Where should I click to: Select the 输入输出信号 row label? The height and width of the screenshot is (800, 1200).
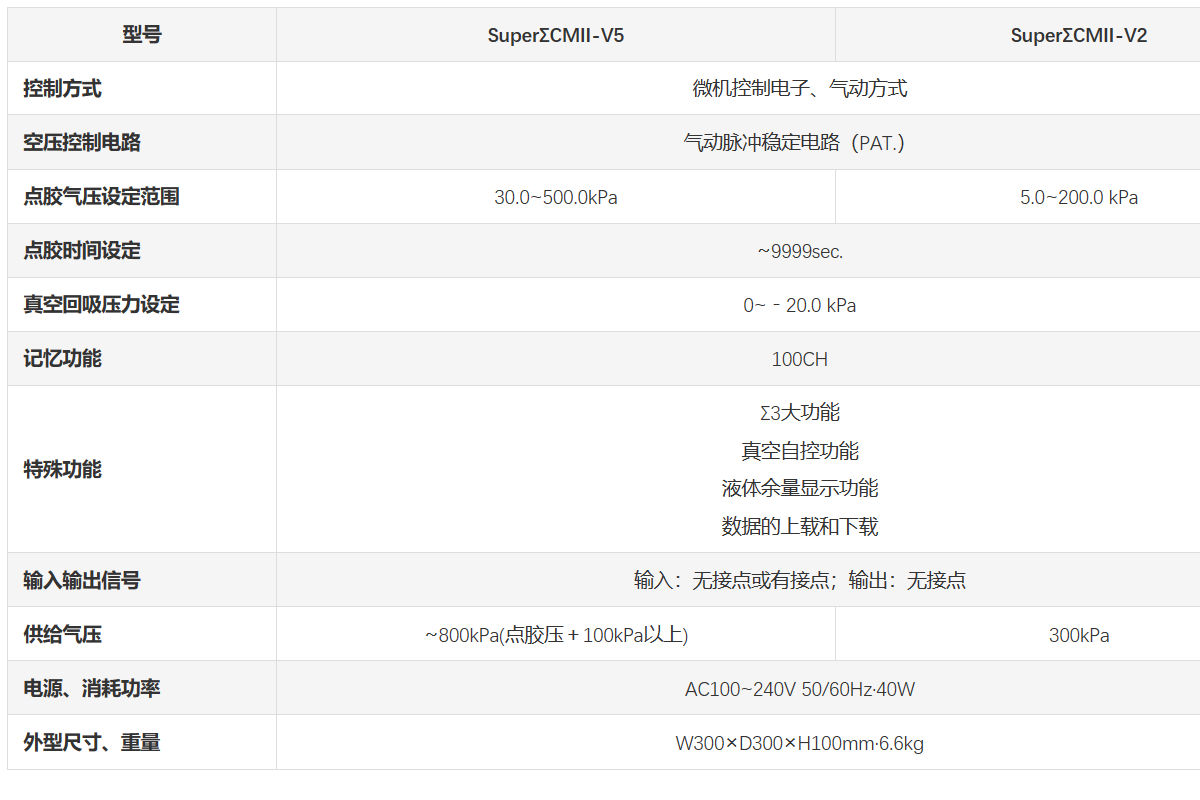[x=82, y=581]
